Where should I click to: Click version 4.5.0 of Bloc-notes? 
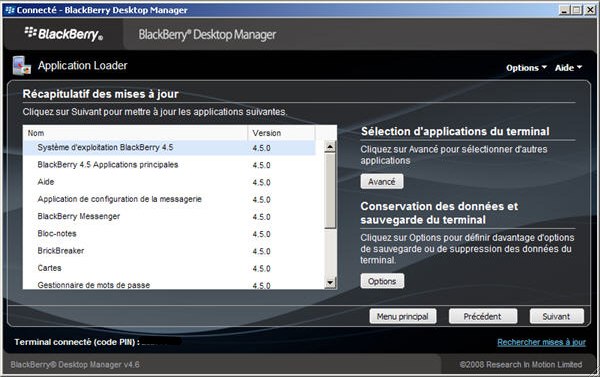coord(261,234)
